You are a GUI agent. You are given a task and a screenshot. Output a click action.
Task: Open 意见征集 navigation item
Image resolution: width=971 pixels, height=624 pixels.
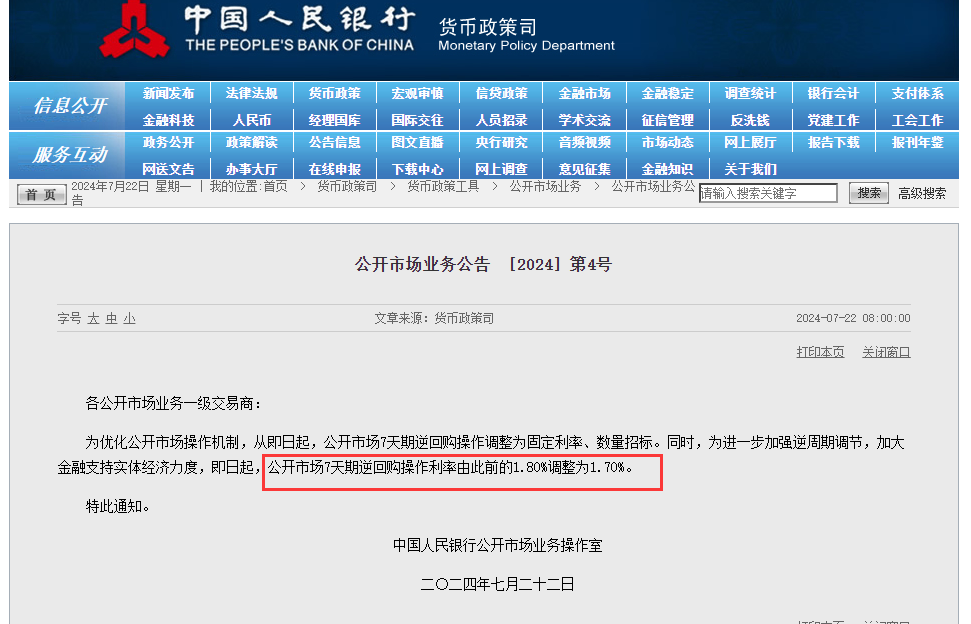(585, 169)
